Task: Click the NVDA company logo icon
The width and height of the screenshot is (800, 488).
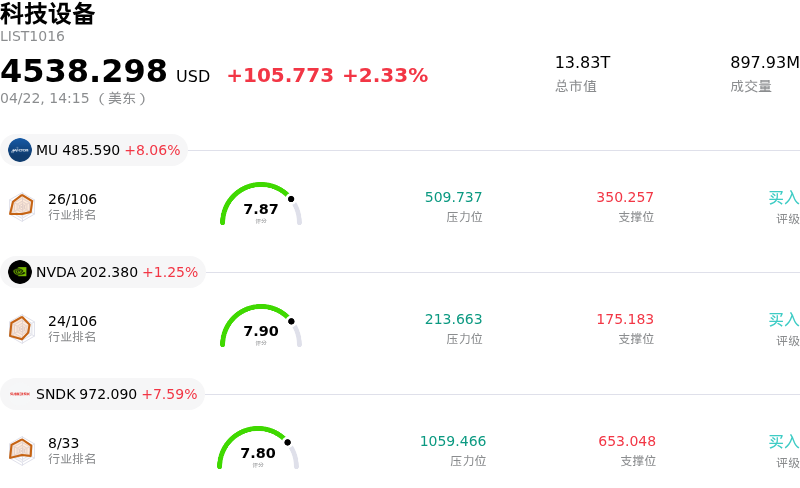Action: click(20, 272)
